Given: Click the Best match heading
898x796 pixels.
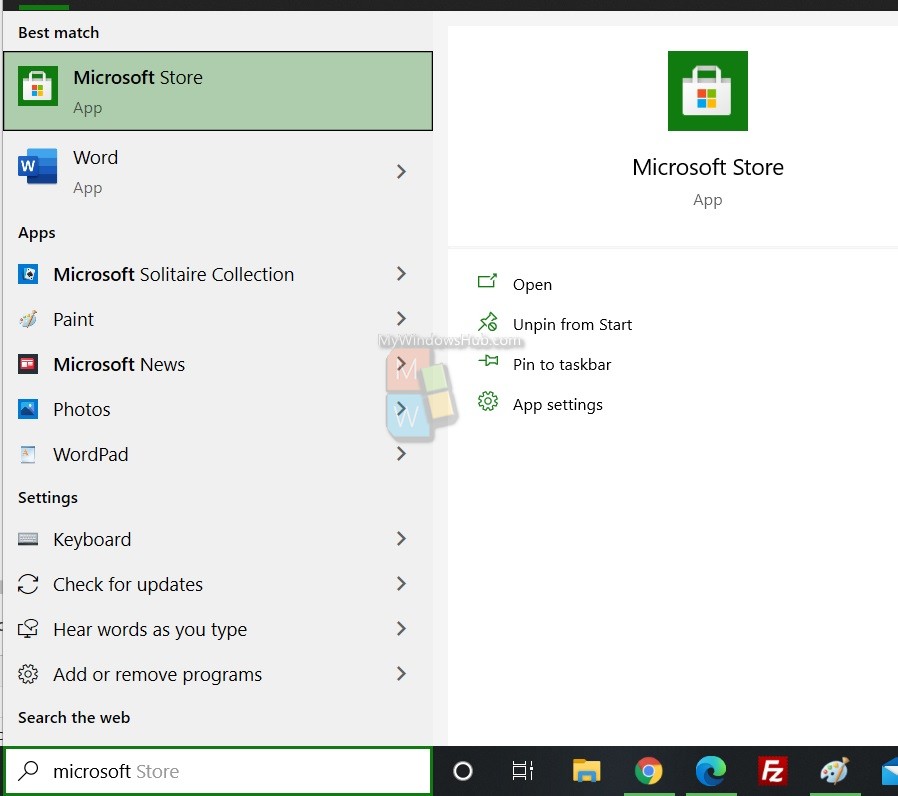Looking at the screenshot, I should tap(58, 33).
